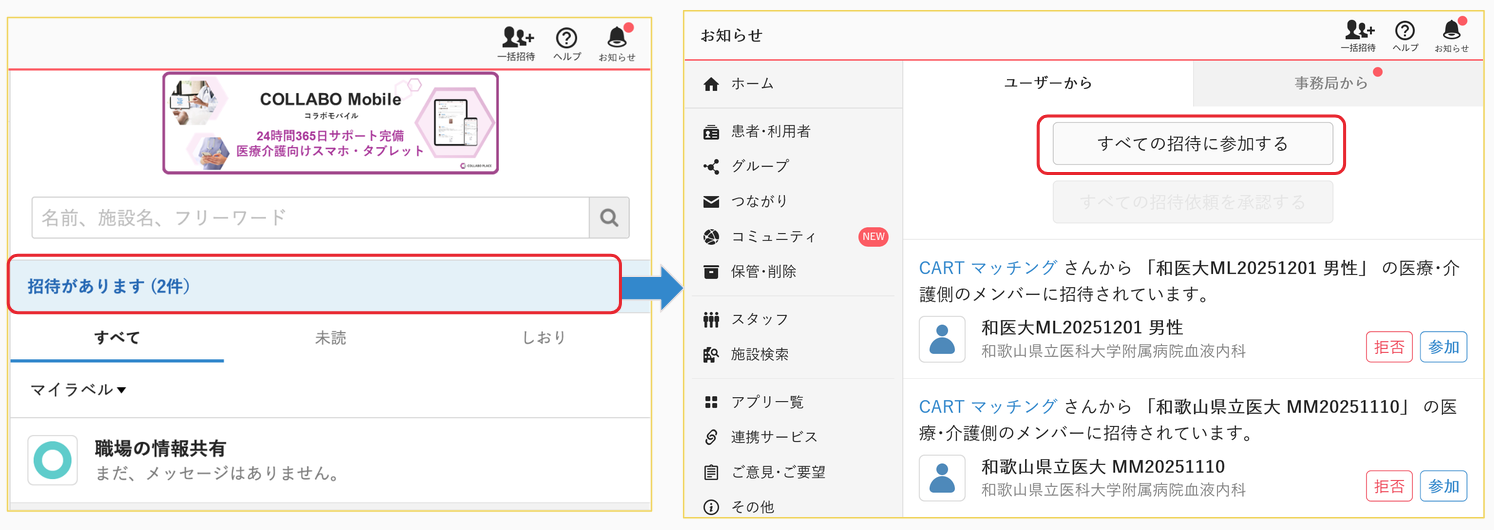Click the NEW badge beside コミュニティ
This screenshot has width=1494, height=530.
[x=874, y=237]
